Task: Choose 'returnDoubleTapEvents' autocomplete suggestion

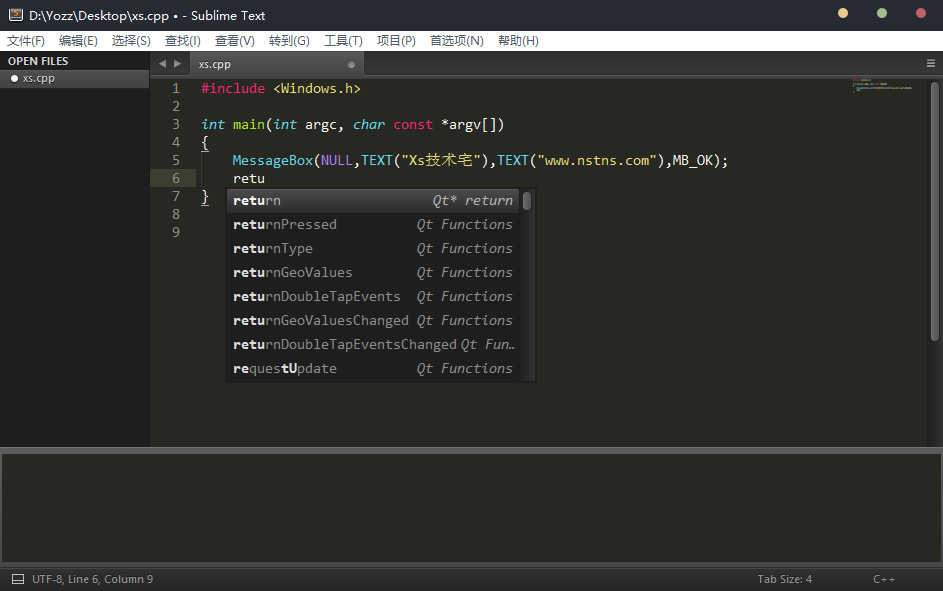Action: [373, 297]
